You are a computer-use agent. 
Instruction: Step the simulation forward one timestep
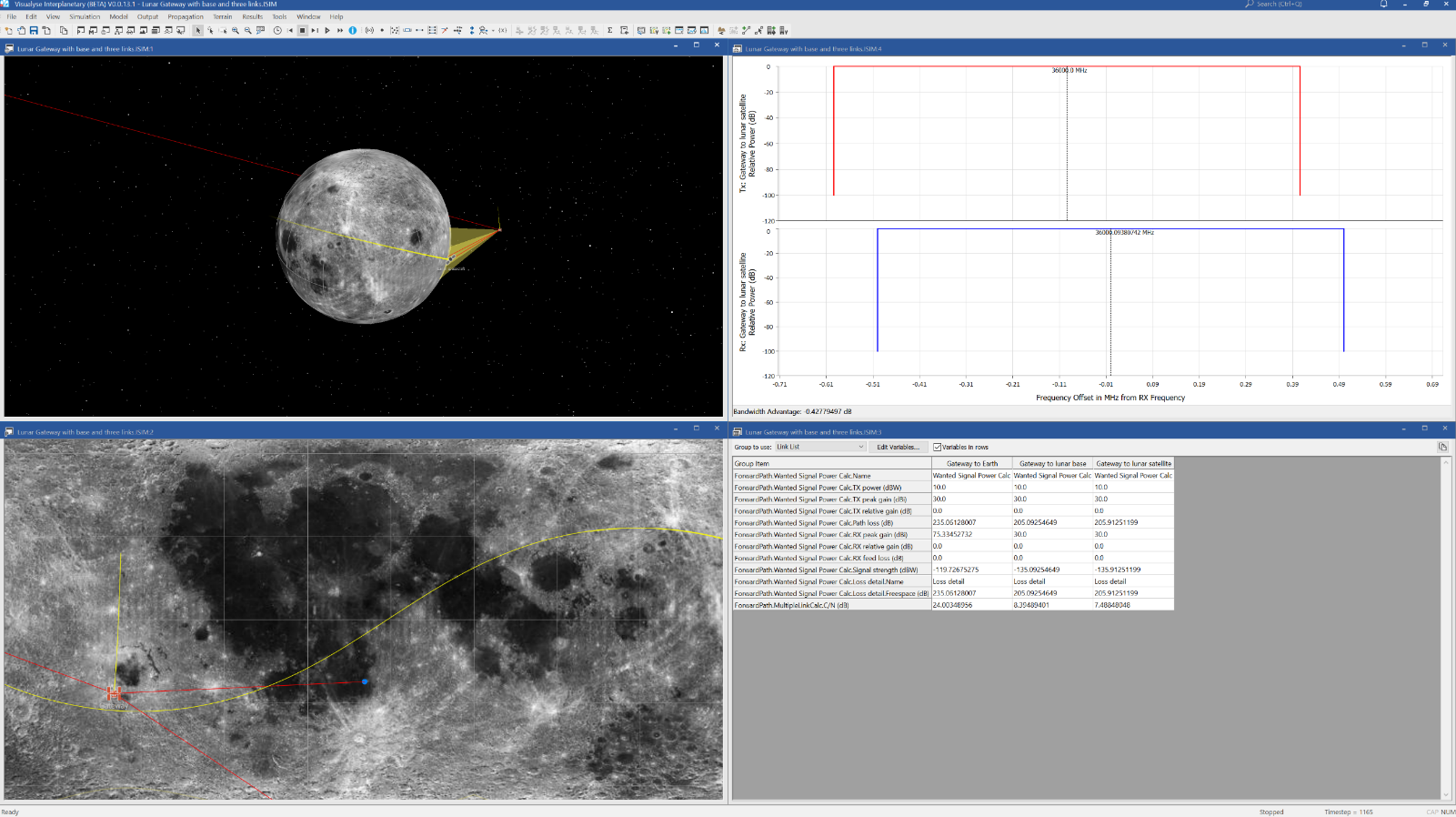pyautogui.click(x=315, y=30)
